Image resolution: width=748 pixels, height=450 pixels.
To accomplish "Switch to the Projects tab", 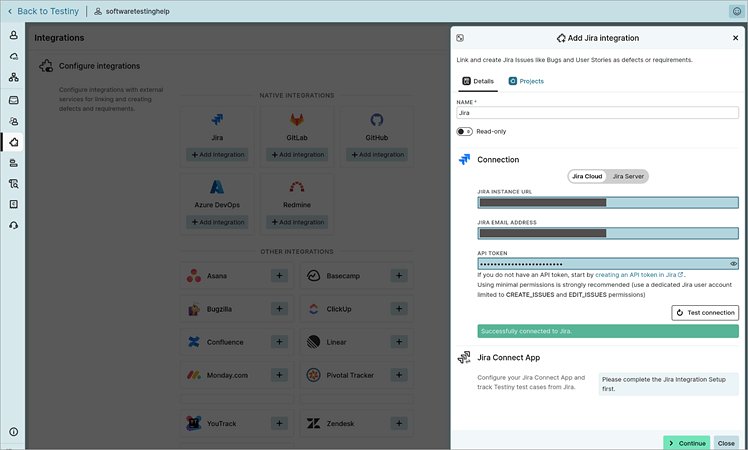I will click(526, 81).
